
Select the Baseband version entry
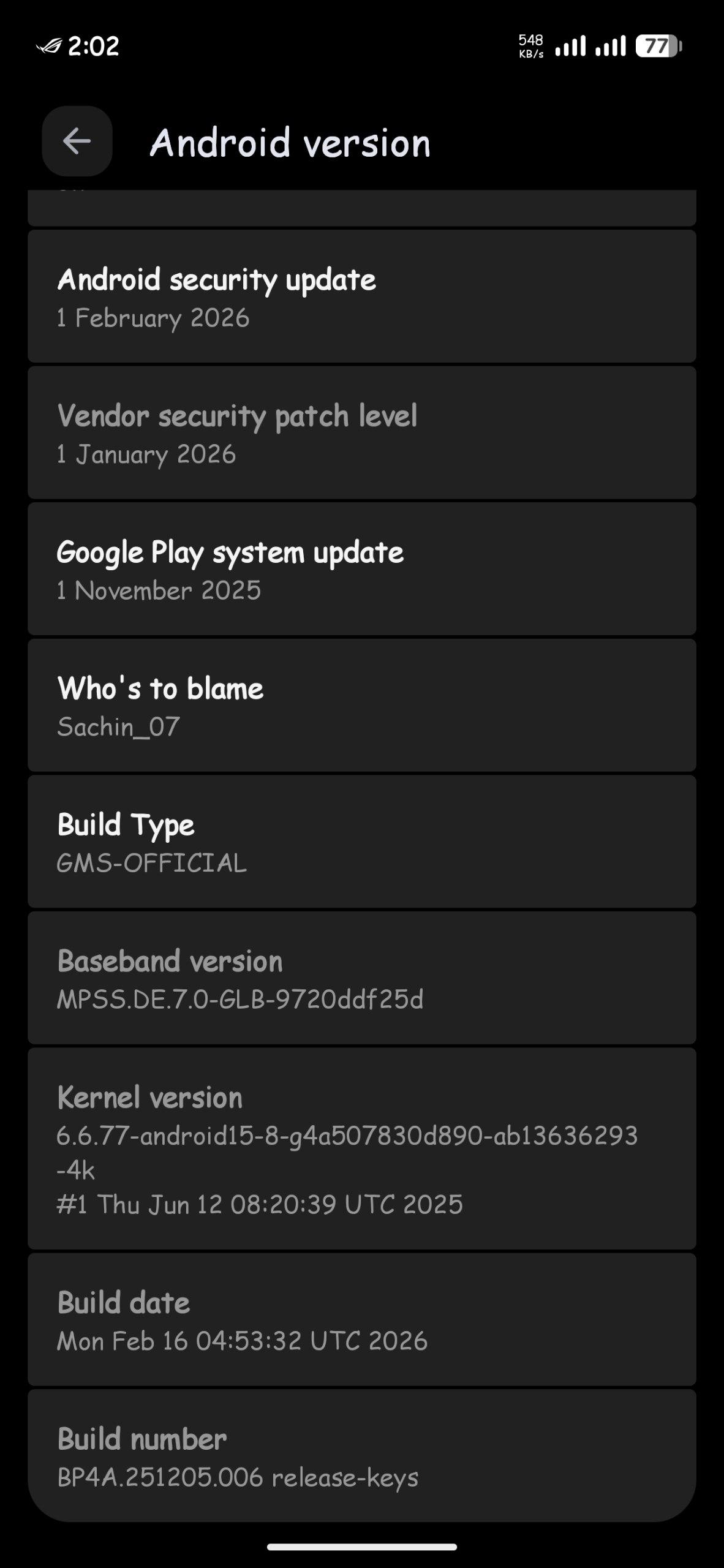361,978
